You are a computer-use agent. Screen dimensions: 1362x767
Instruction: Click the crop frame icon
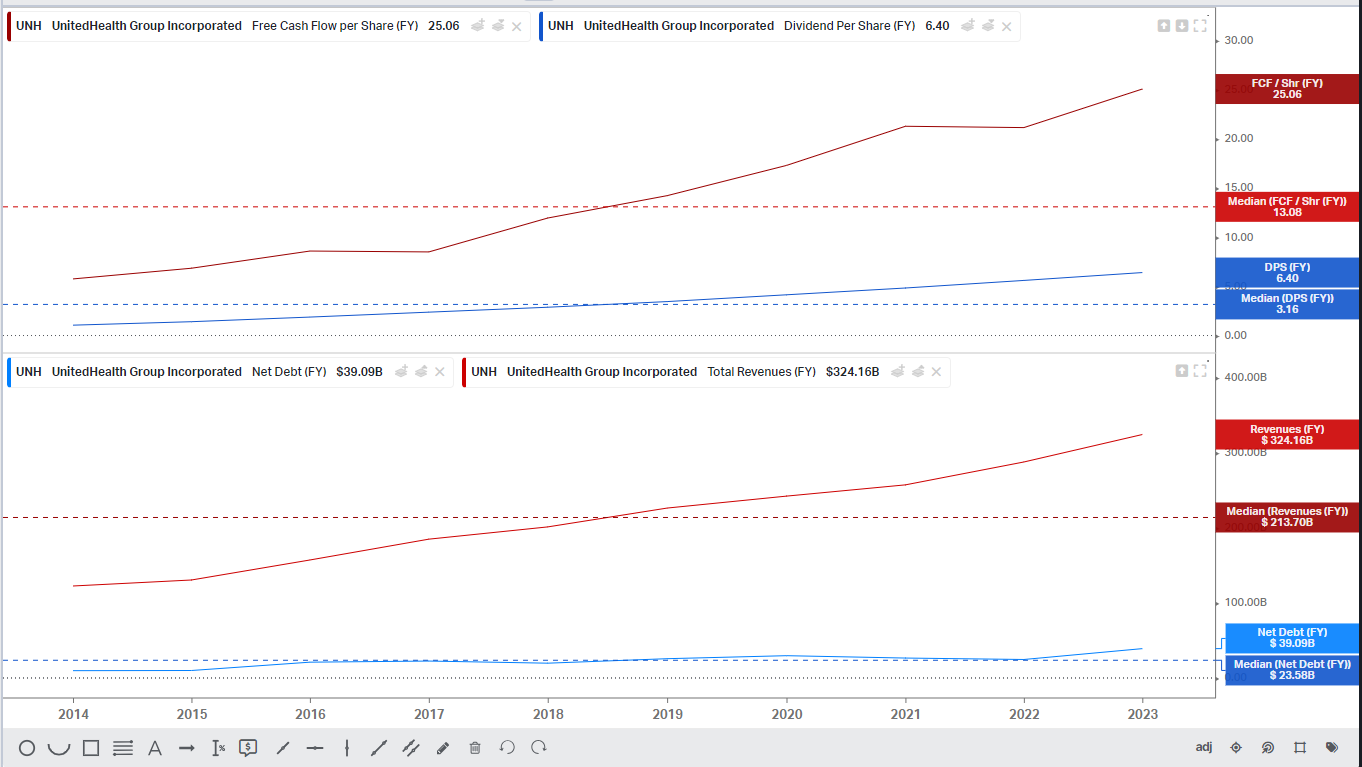[1300, 748]
